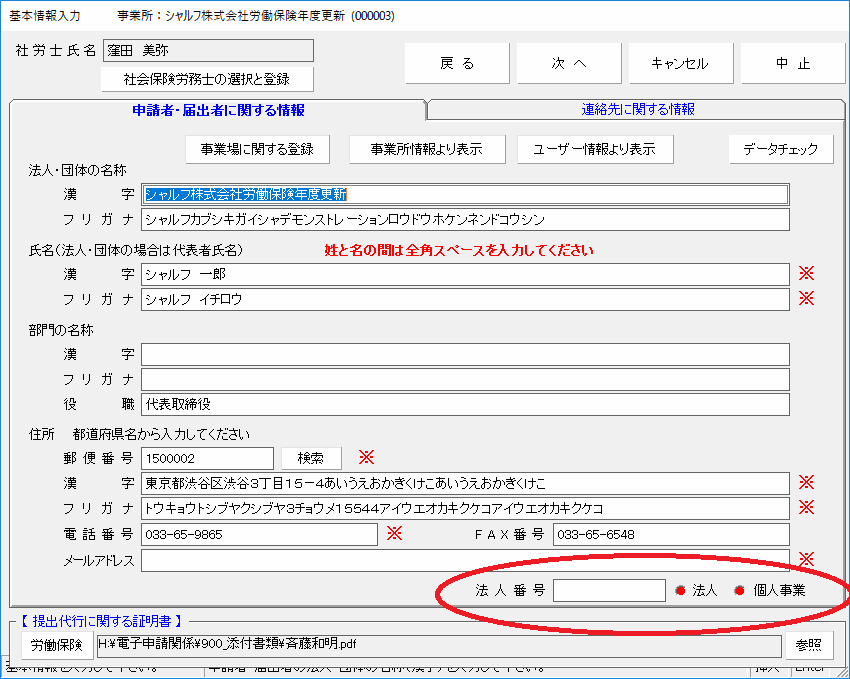Viewport: 850px width, 679px height.
Task: Click the 戻る button
Action: click(x=456, y=63)
